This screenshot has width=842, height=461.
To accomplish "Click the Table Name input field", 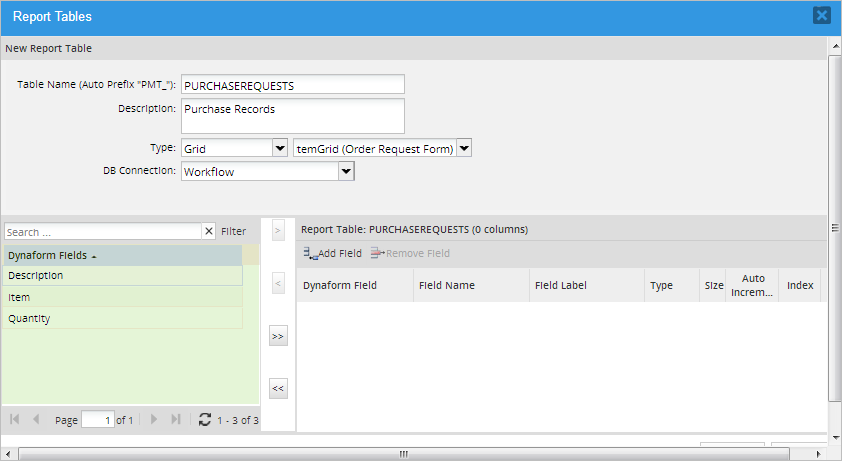I will (292, 85).
